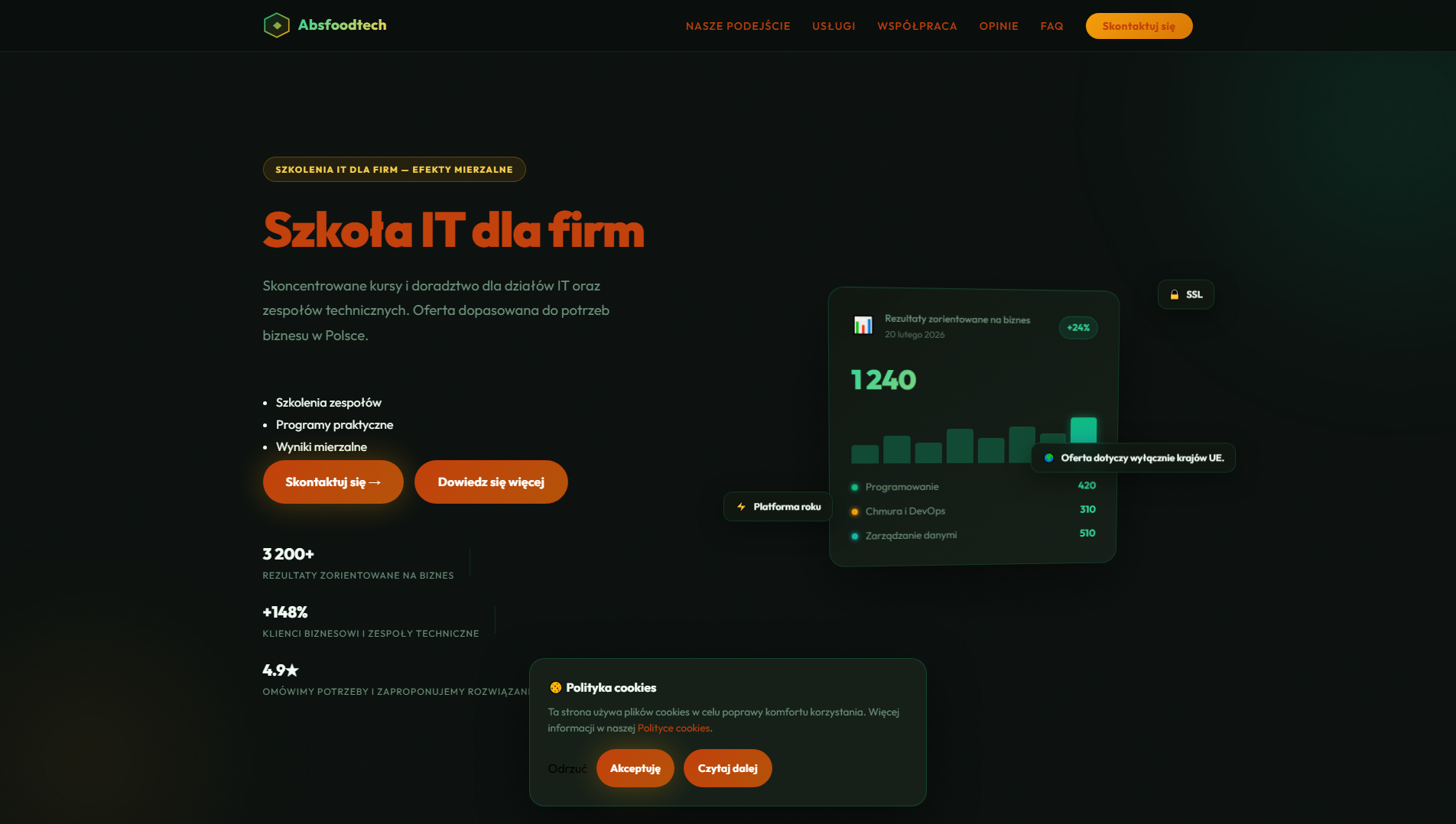Click the +148% statistic
This screenshot has height=824, width=1456.
click(x=285, y=612)
